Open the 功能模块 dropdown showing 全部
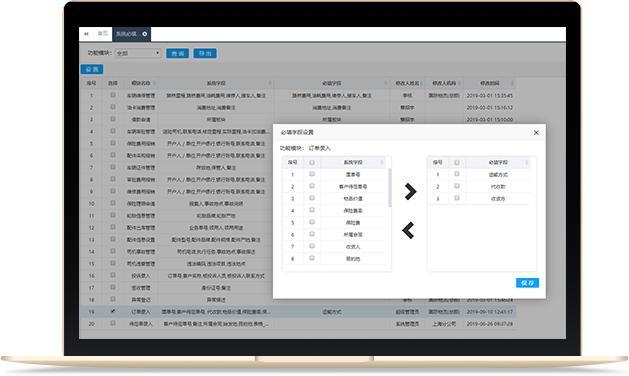 click(x=138, y=53)
